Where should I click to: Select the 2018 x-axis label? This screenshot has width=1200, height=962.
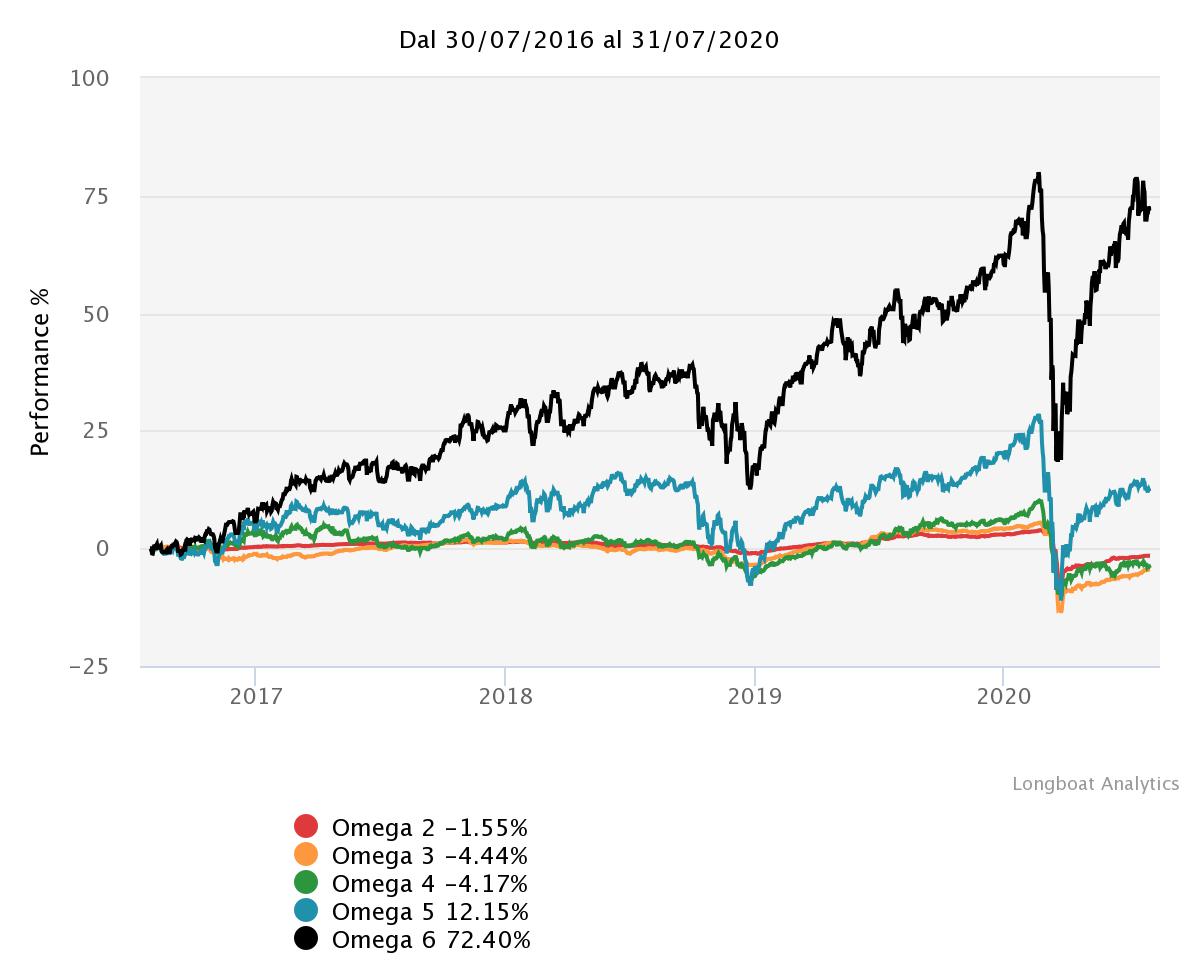505,697
